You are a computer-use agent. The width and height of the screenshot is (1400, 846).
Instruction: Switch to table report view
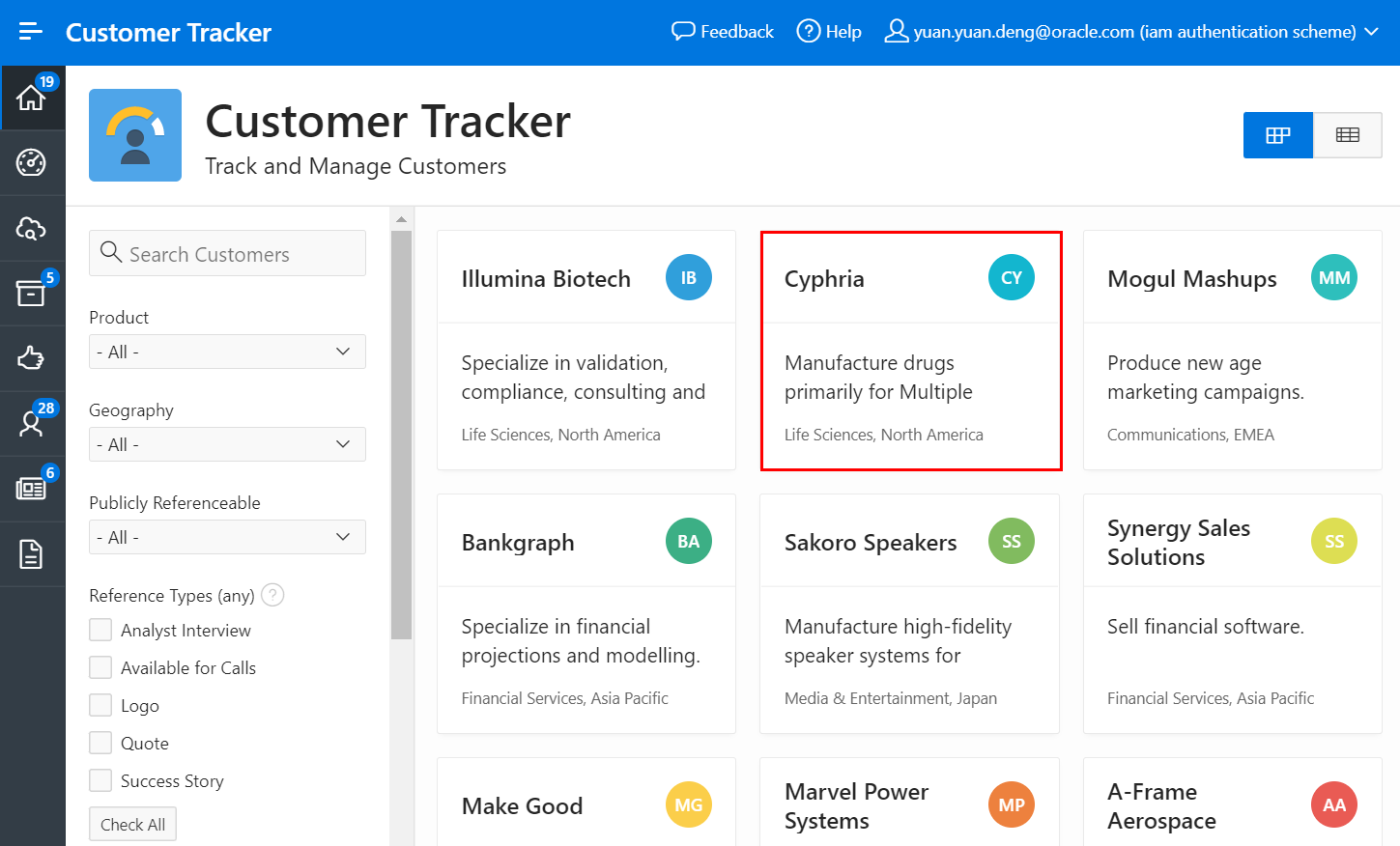[1348, 135]
